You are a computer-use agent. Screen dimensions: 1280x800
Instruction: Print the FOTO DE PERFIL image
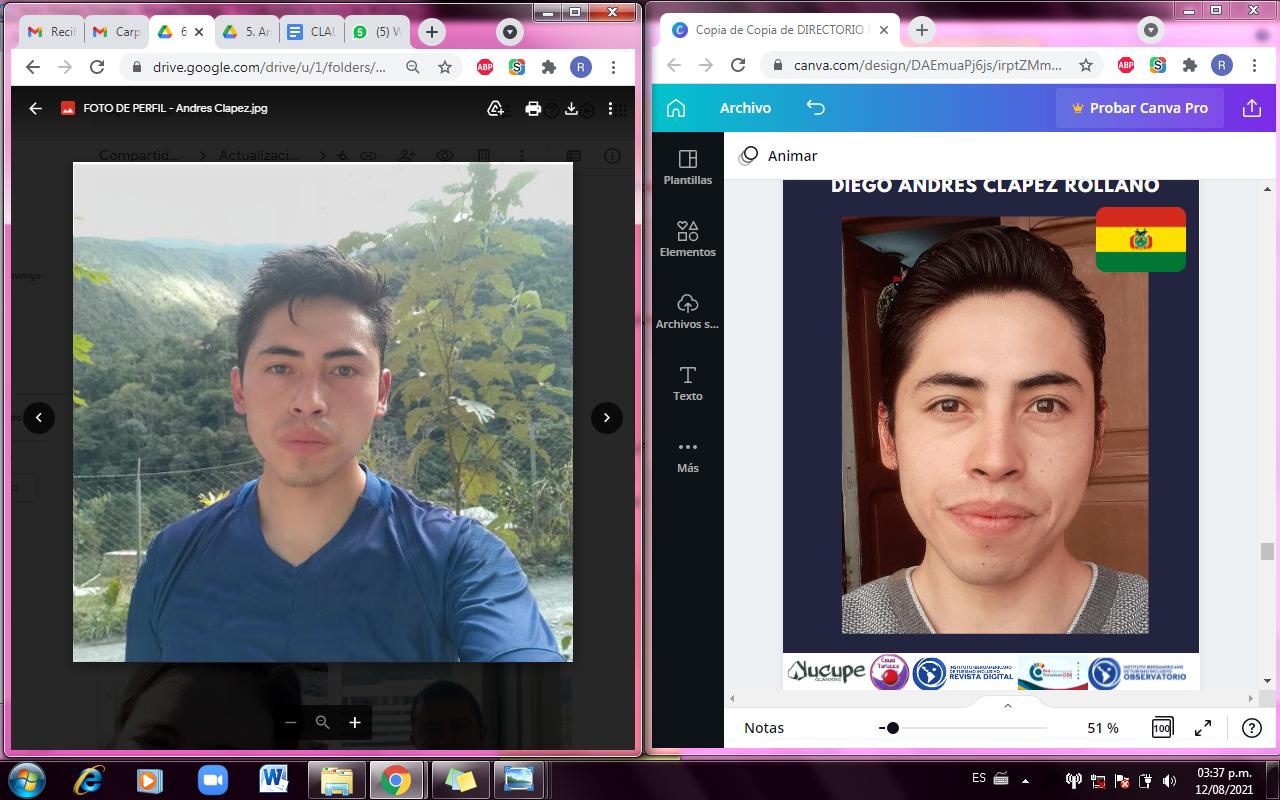(x=533, y=108)
